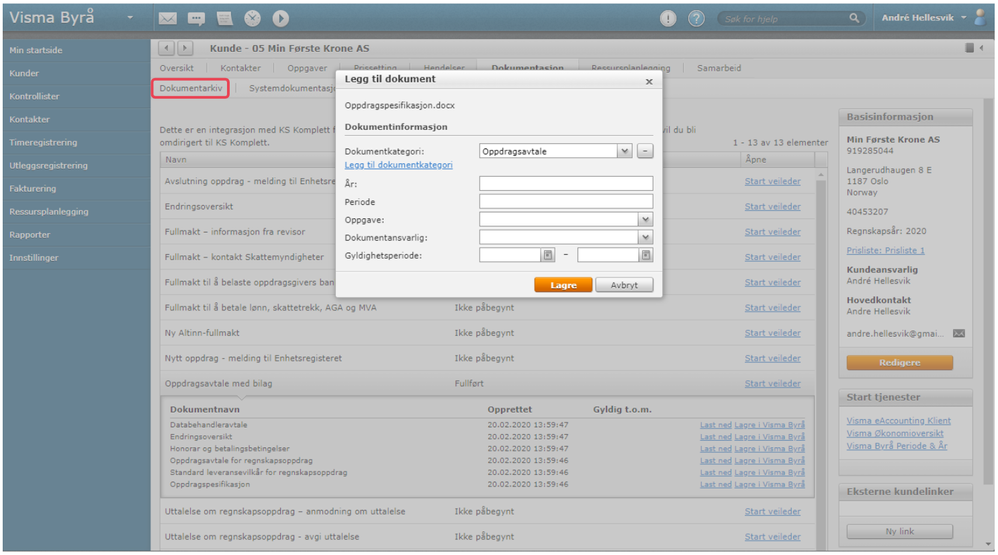
Task: Click the Legg til dokumentkategori link
Action: (398, 165)
